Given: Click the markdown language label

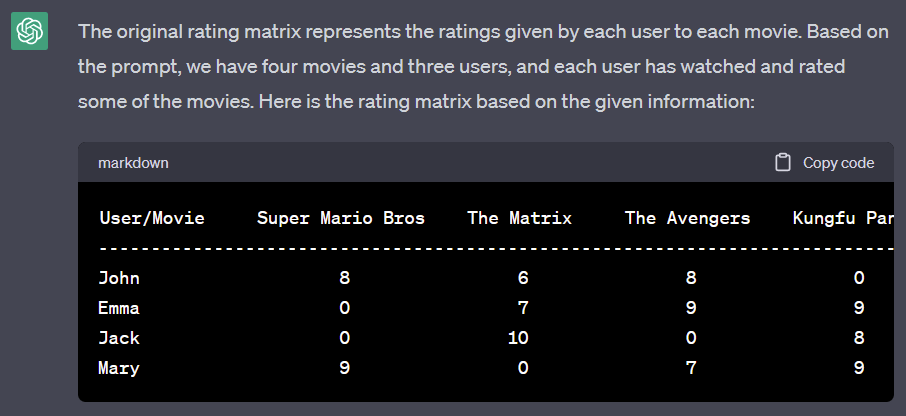Looking at the screenshot, I should pos(133,163).
